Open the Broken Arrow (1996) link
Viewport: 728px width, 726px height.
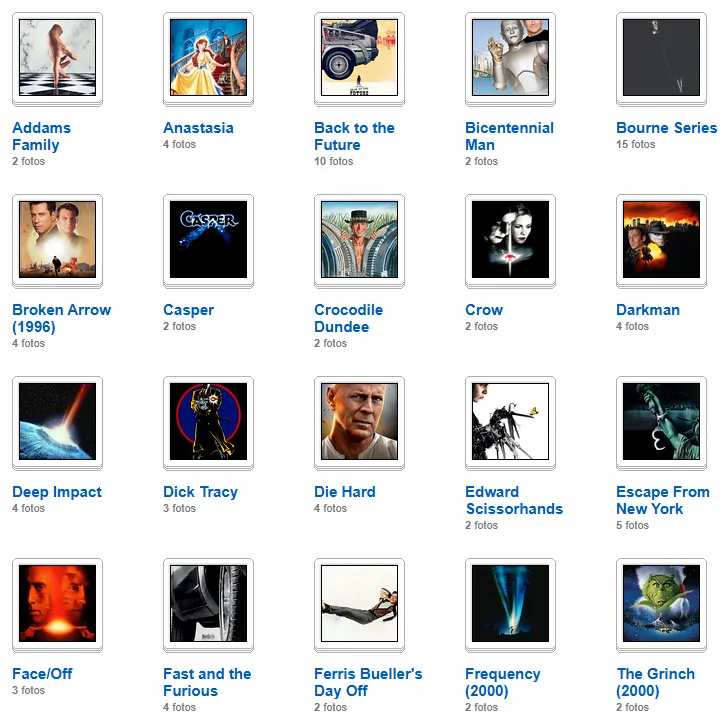(61, 318)
